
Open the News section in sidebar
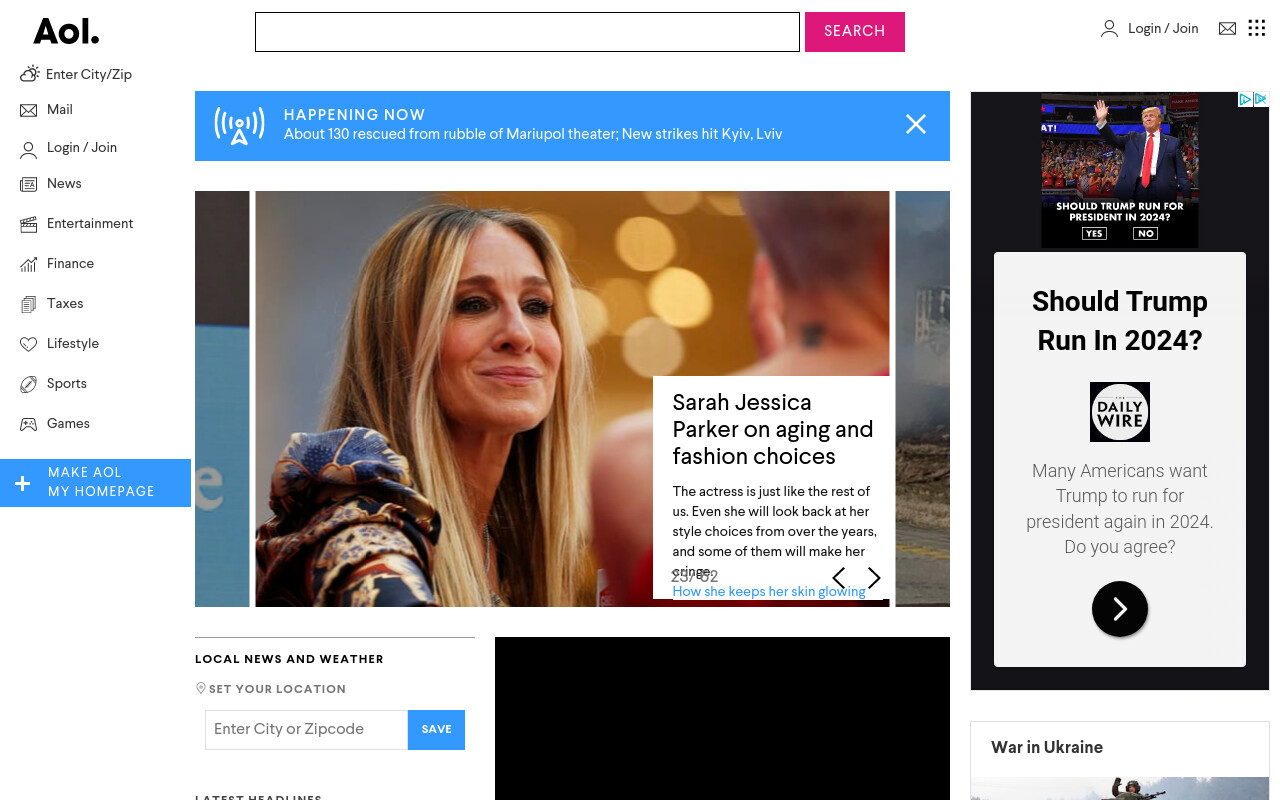click(64, 184)
